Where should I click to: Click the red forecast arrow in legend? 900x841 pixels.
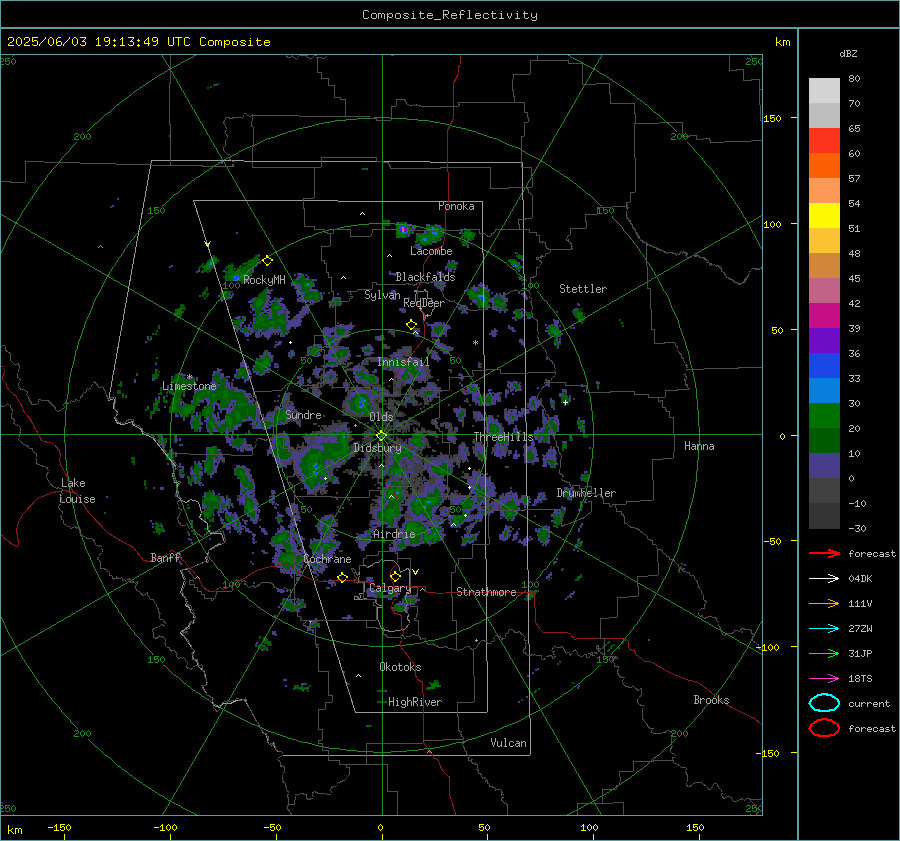click(824, 553)
